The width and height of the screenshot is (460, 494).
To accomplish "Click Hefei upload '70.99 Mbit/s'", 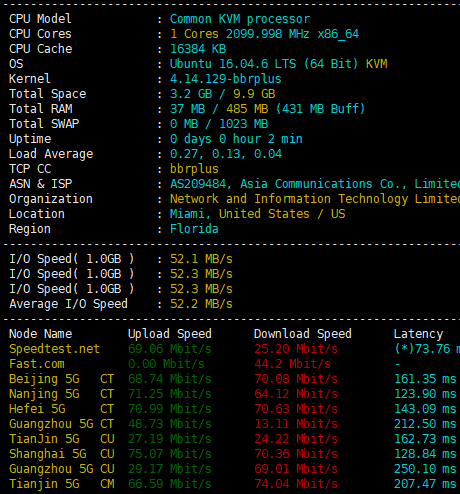I will click(x=170, y=409).
